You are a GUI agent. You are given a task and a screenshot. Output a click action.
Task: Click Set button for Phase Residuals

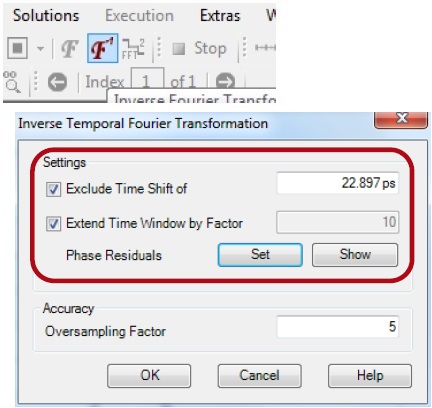(260, 255)
